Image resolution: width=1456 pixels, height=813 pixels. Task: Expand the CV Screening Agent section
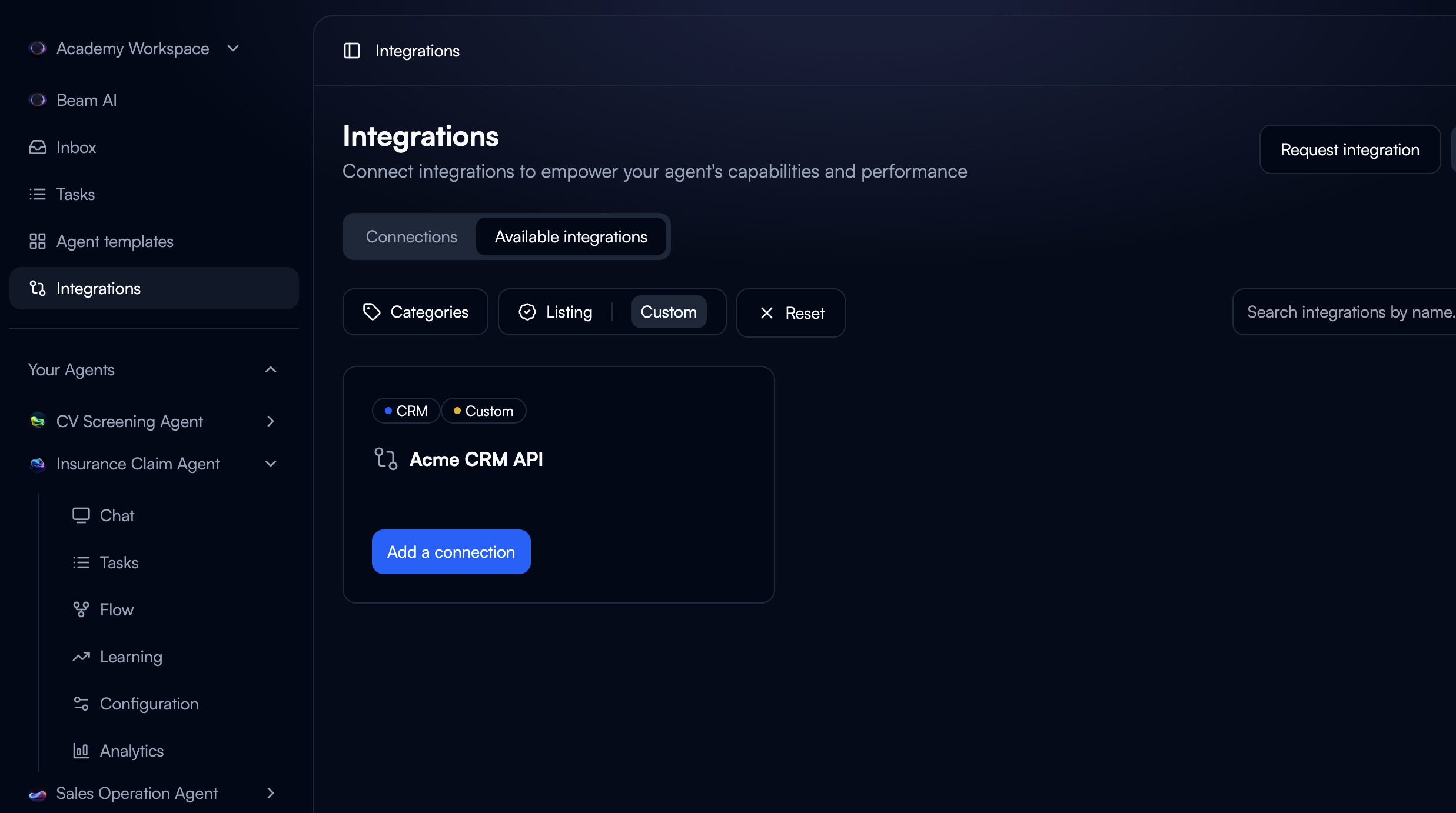click(x=270, y=421)
